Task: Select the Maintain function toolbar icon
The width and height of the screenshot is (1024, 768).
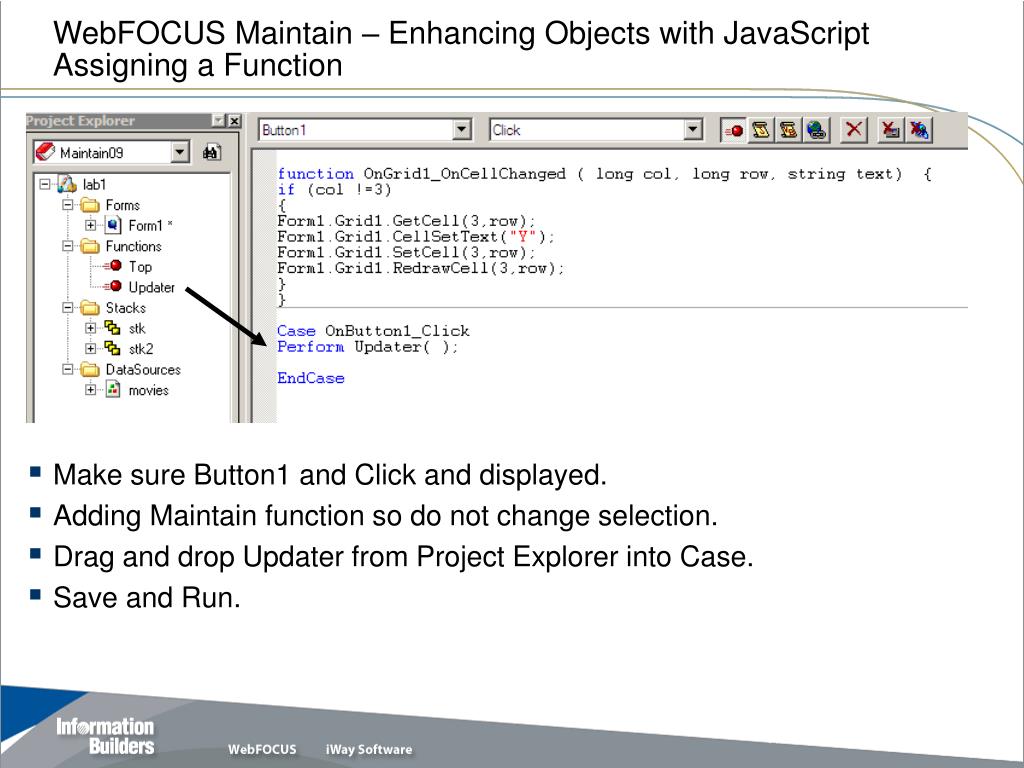Action: tap(733, 130)
